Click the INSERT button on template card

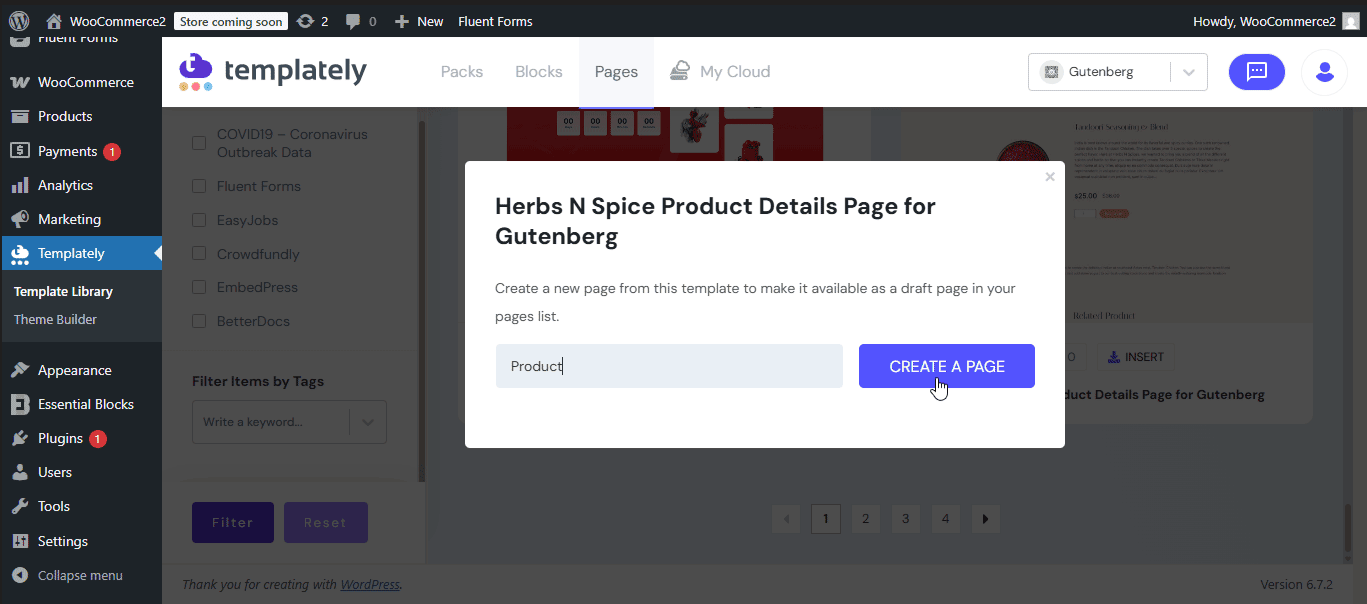[1136, 357]
